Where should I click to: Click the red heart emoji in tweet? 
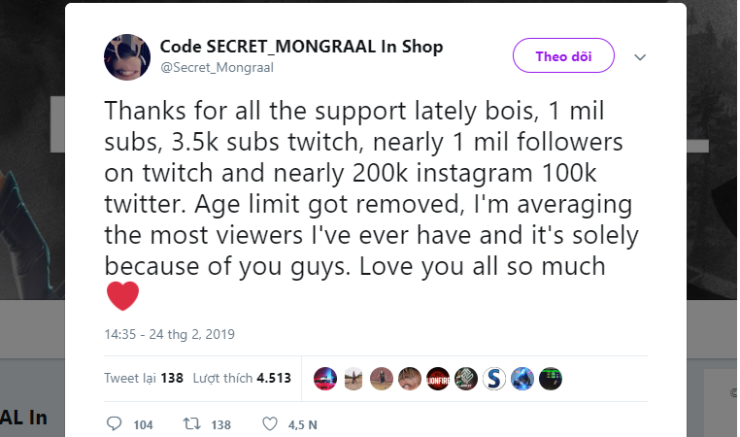click(x=122, y=296)
